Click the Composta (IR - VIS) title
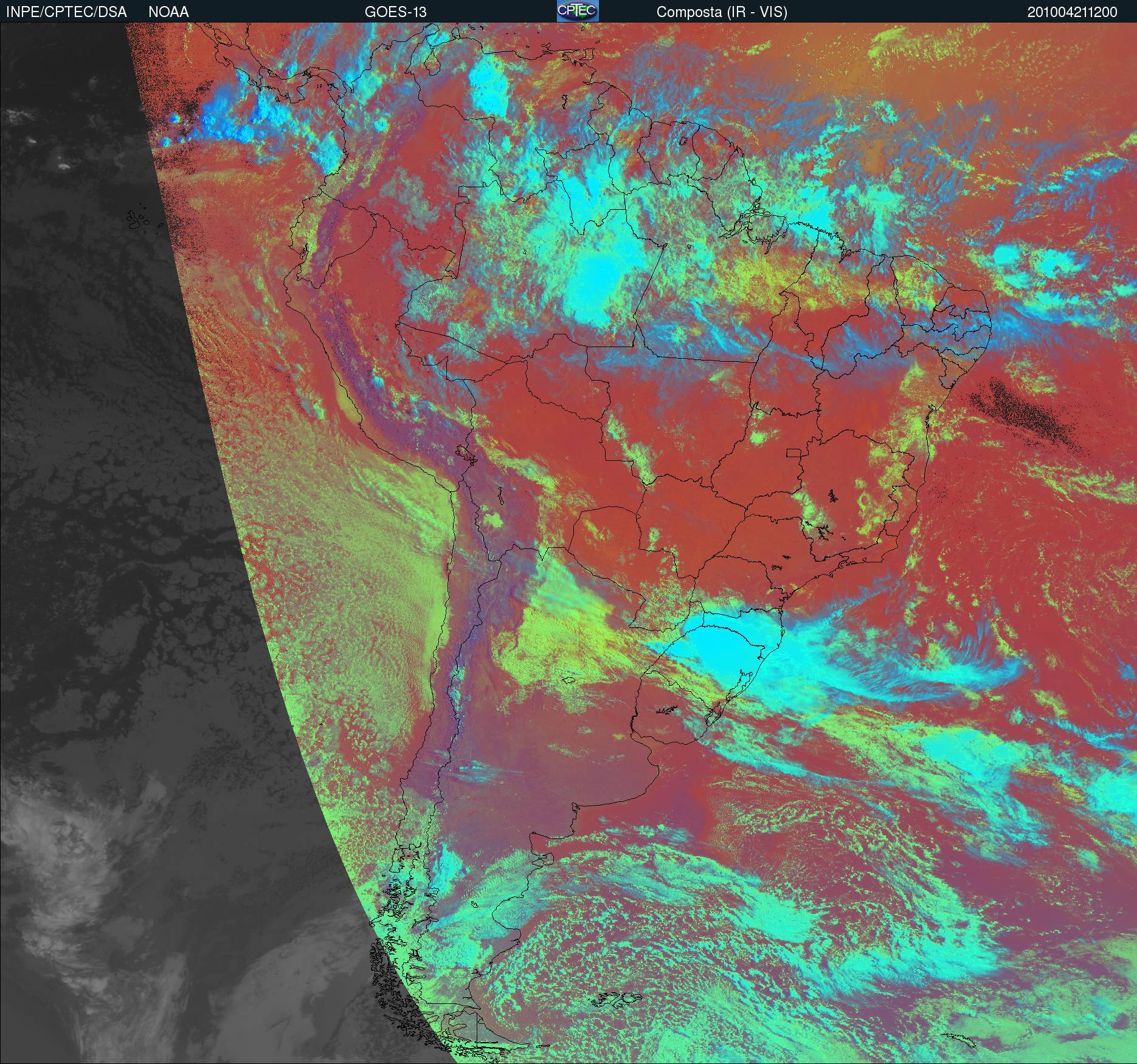The height and width of the screenshot is (1064, 1137). coord(722,12)
